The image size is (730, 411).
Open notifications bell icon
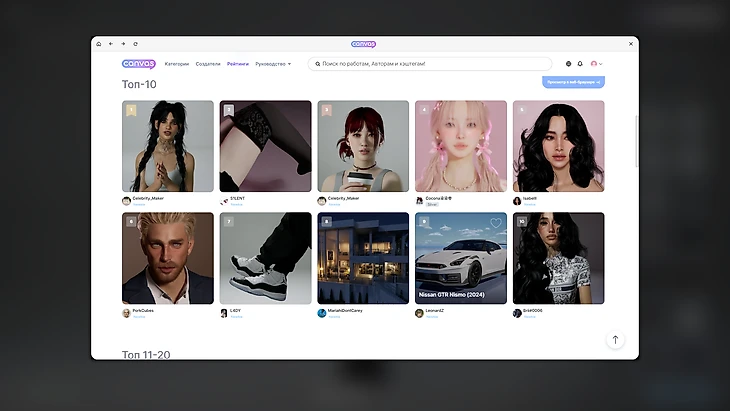580,64
